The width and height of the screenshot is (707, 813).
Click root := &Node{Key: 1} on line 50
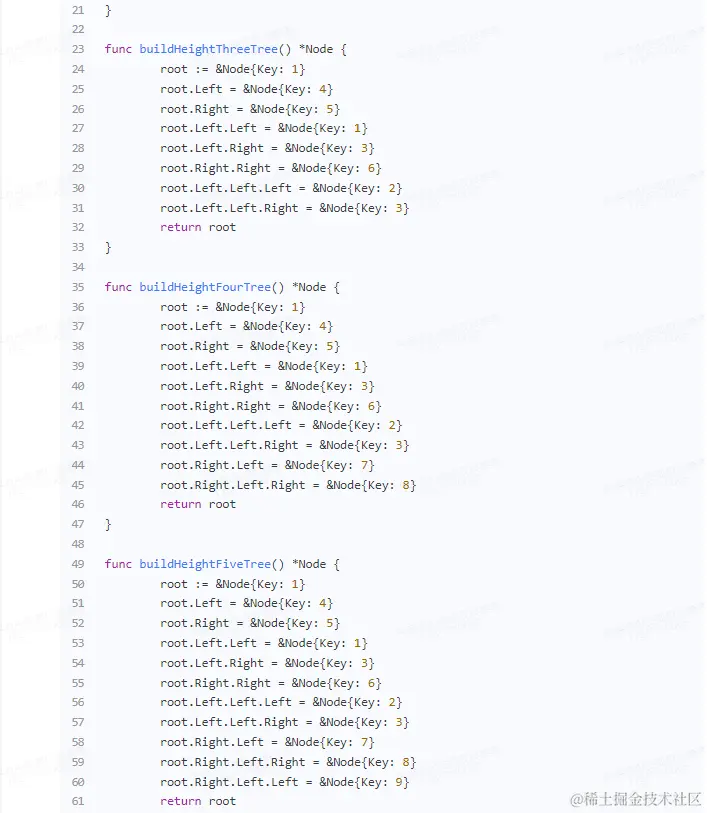coord(233,584)
